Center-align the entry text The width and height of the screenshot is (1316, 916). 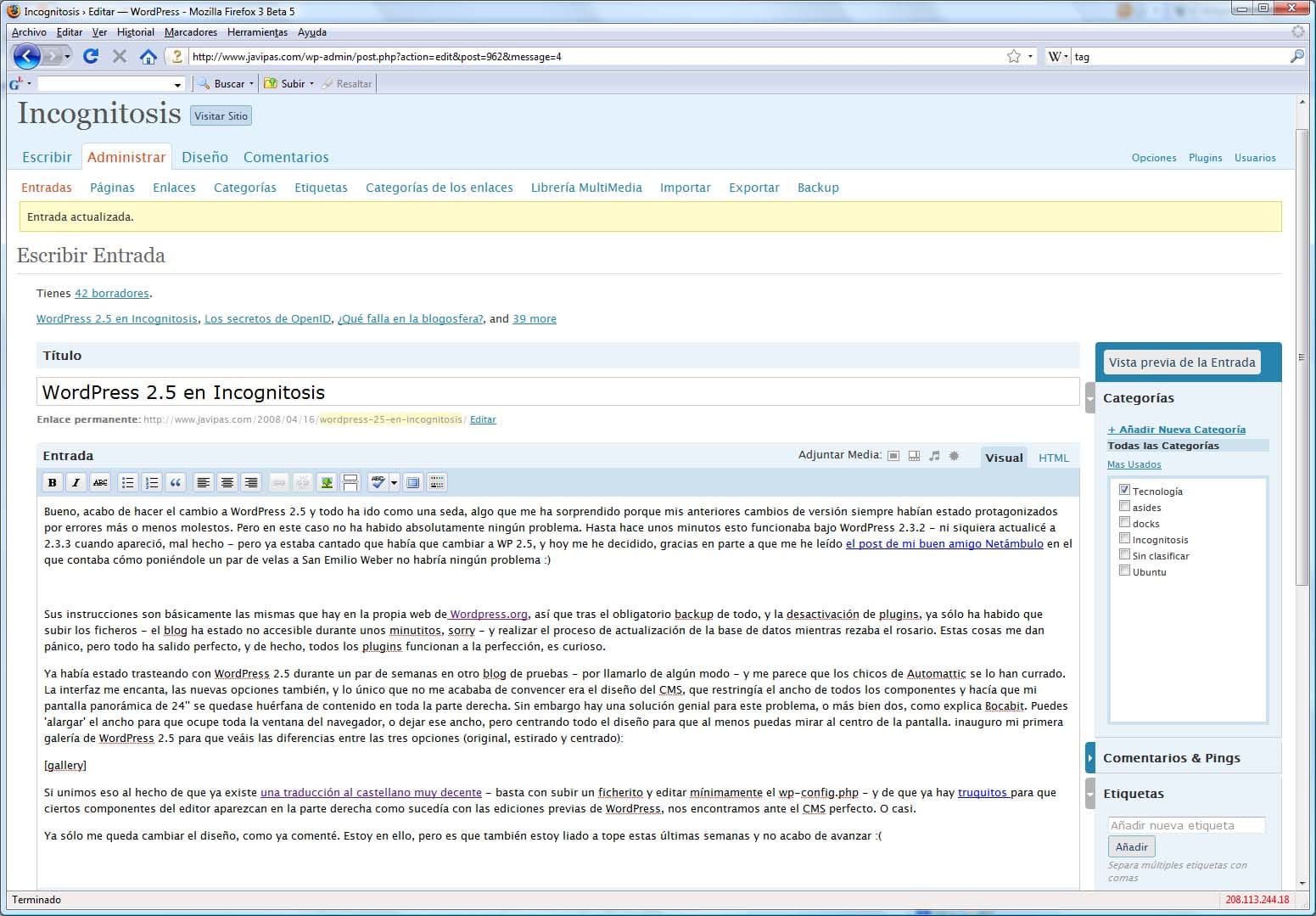coord(227,483)
